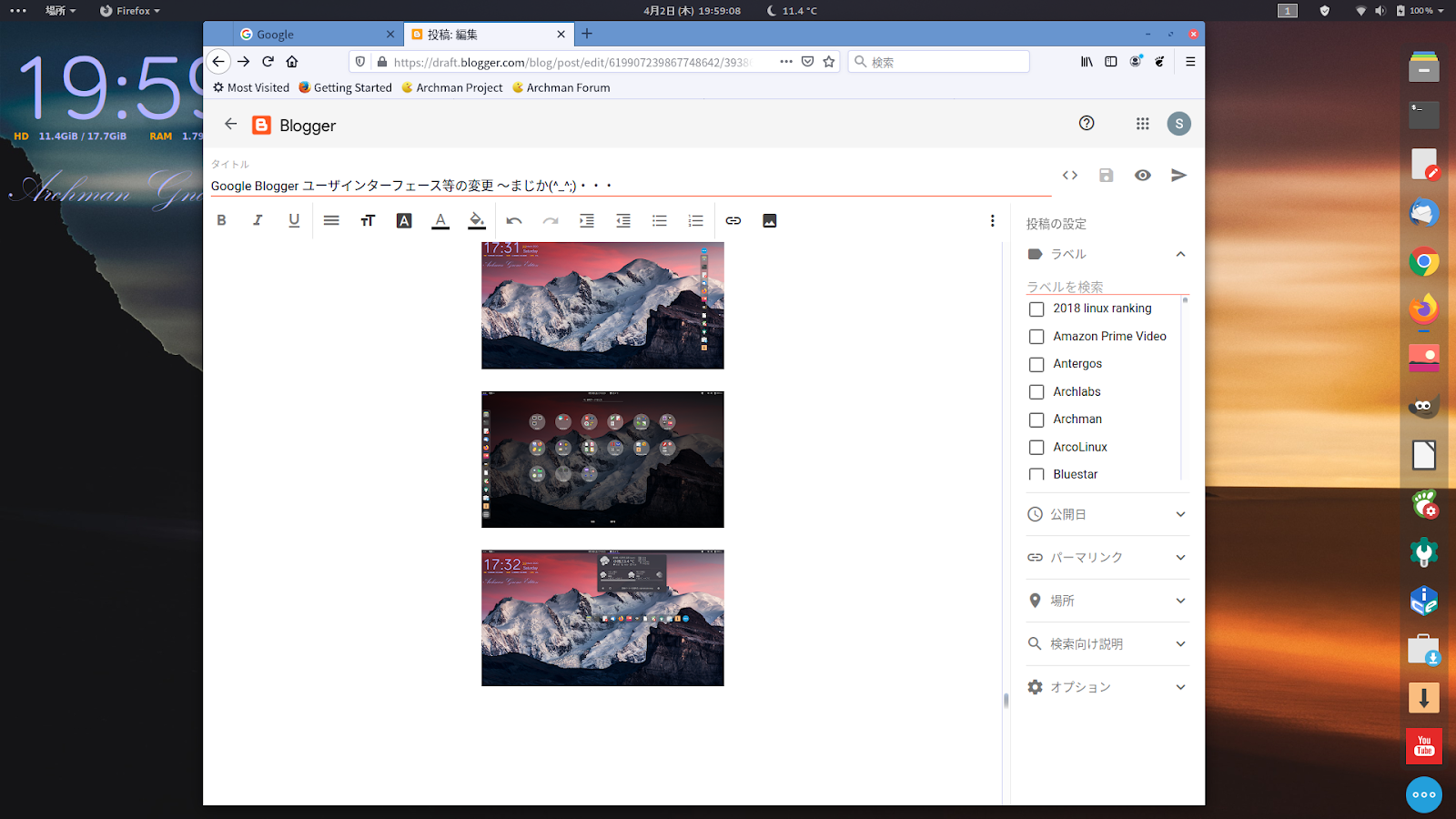The image size is (1456, 819).
Task: Select the app grid screenshot thumbnail
Action: (602, 460)
